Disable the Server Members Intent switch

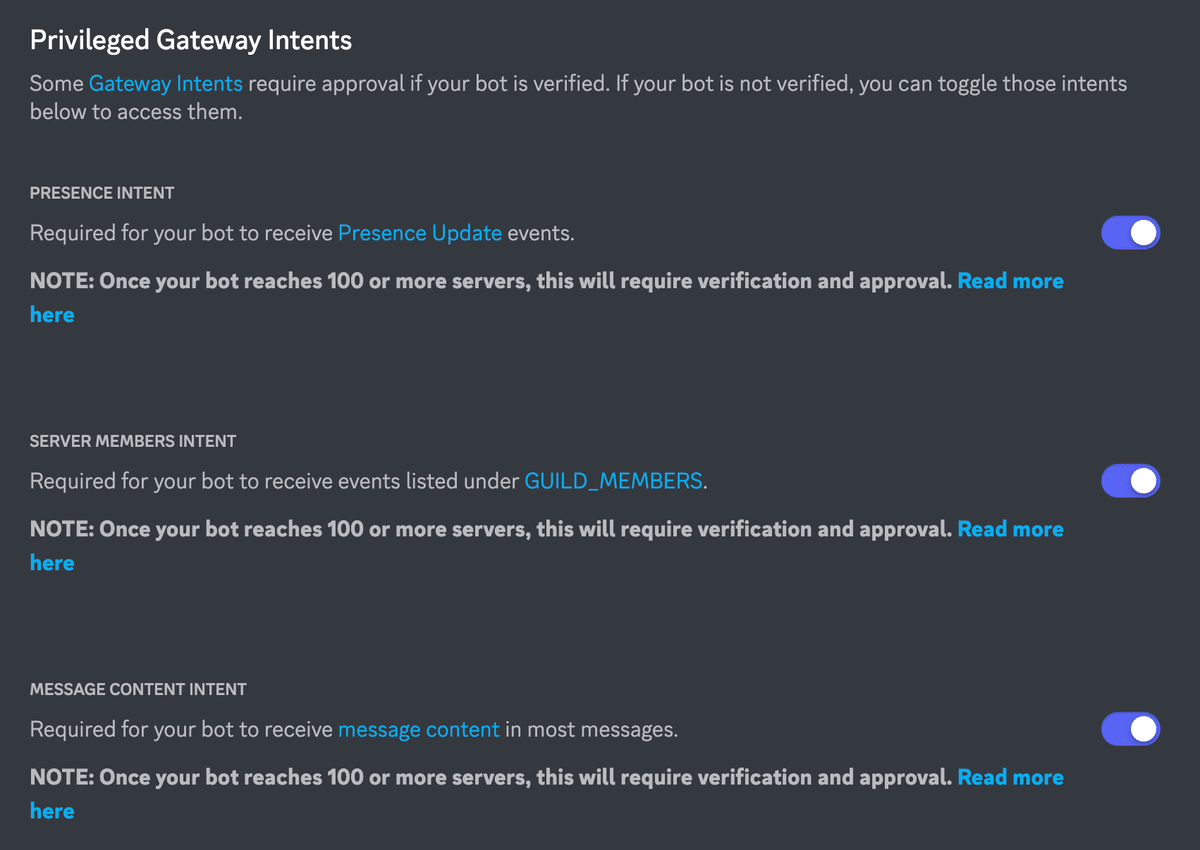pos(1130,481)
